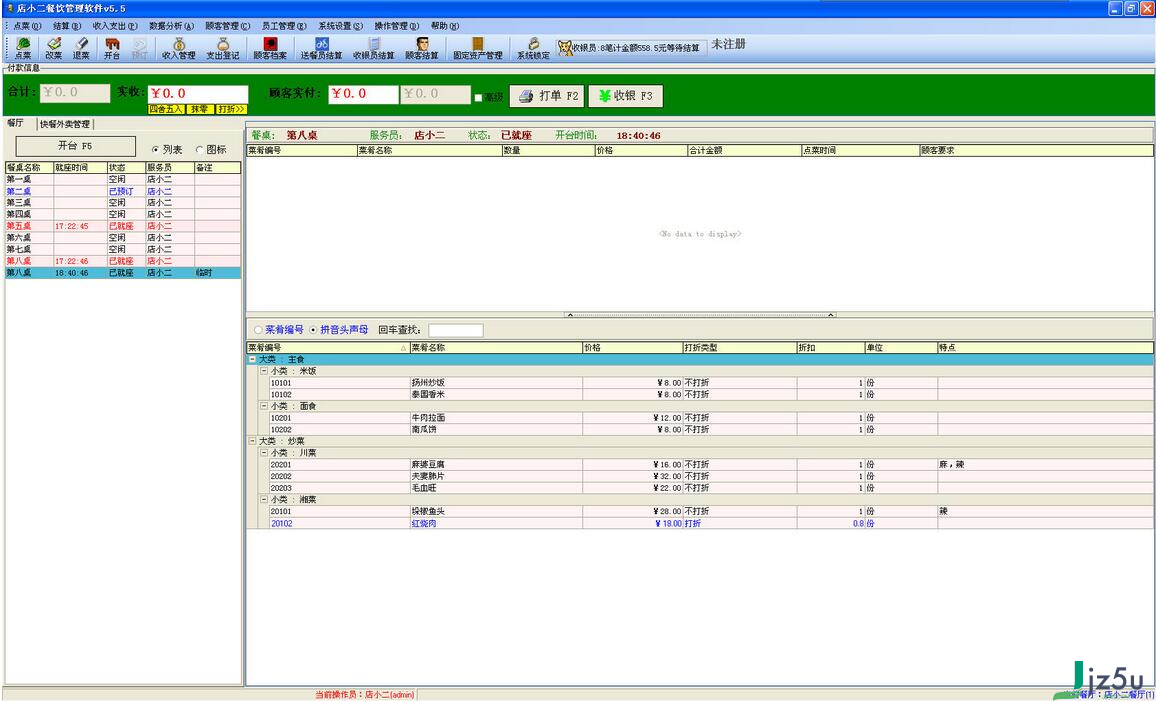Choose the 拼音头声母 search-mode radio button

pos(313,330)
